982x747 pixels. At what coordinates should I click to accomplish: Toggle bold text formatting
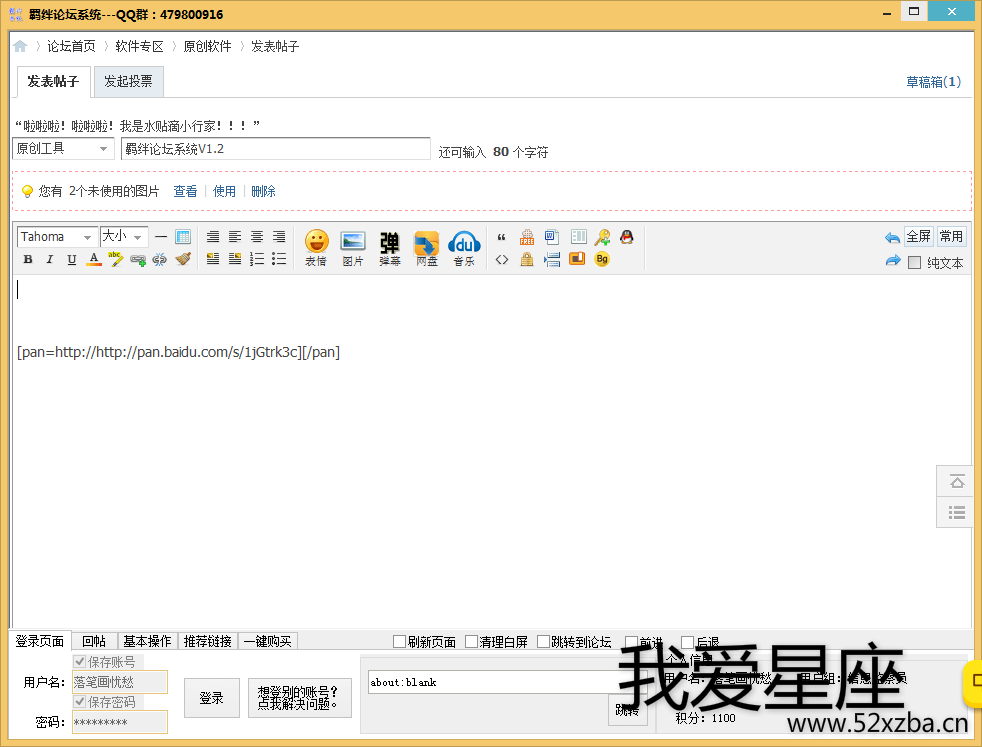28,260
